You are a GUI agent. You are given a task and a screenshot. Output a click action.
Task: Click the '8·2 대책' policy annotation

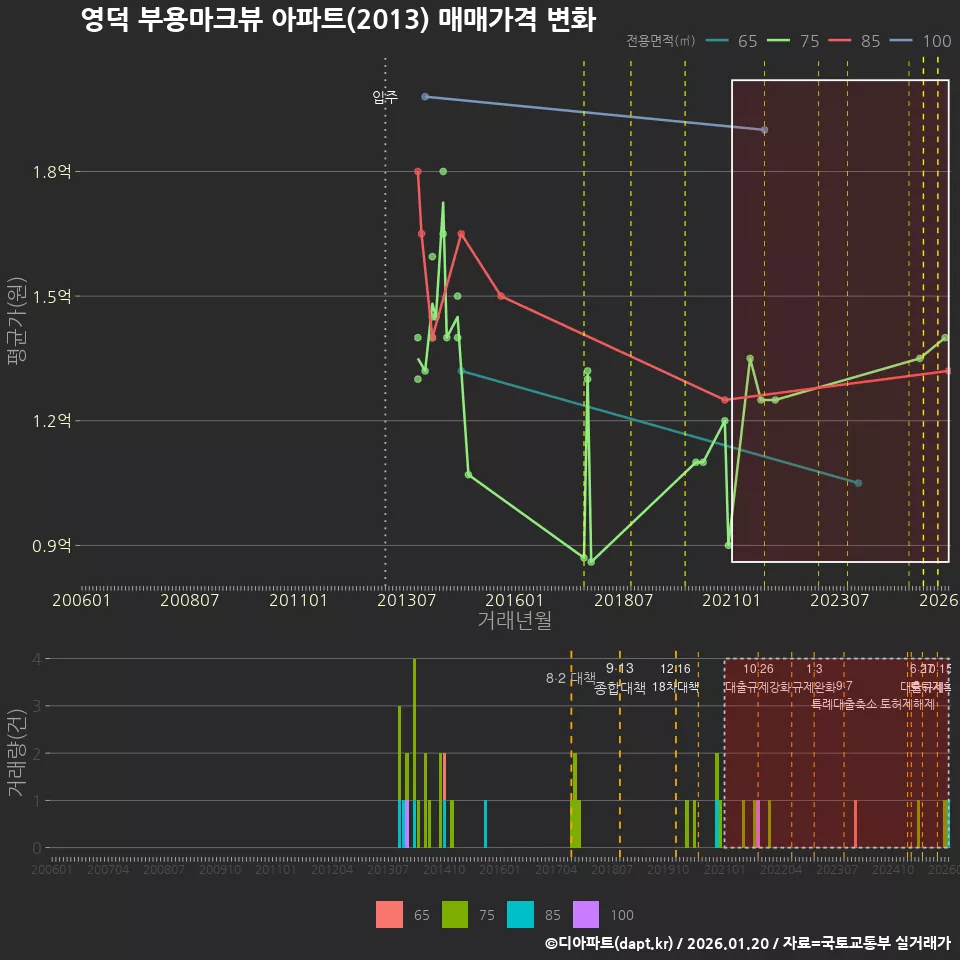click(x=571, y=678)
